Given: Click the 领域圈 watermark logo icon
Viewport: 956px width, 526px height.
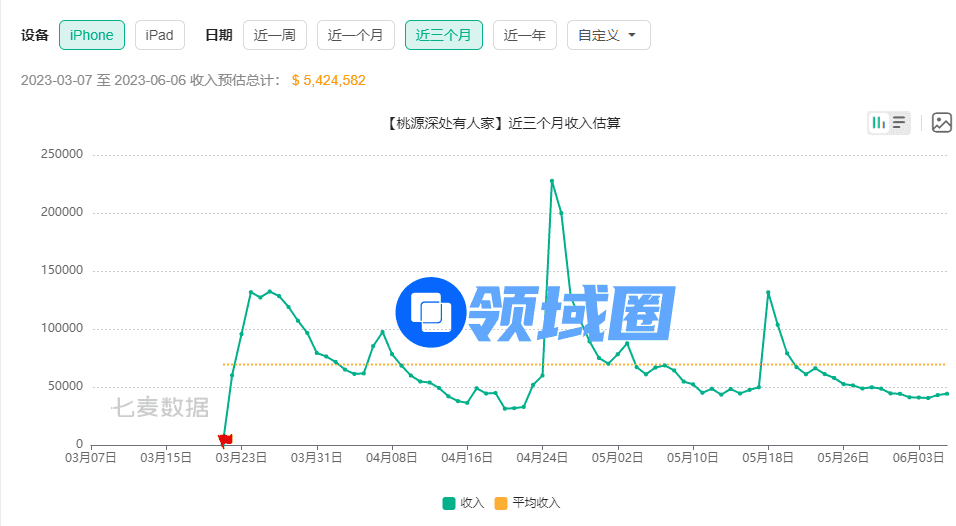Looking at the screenshot, I should (x=429, y=311).
